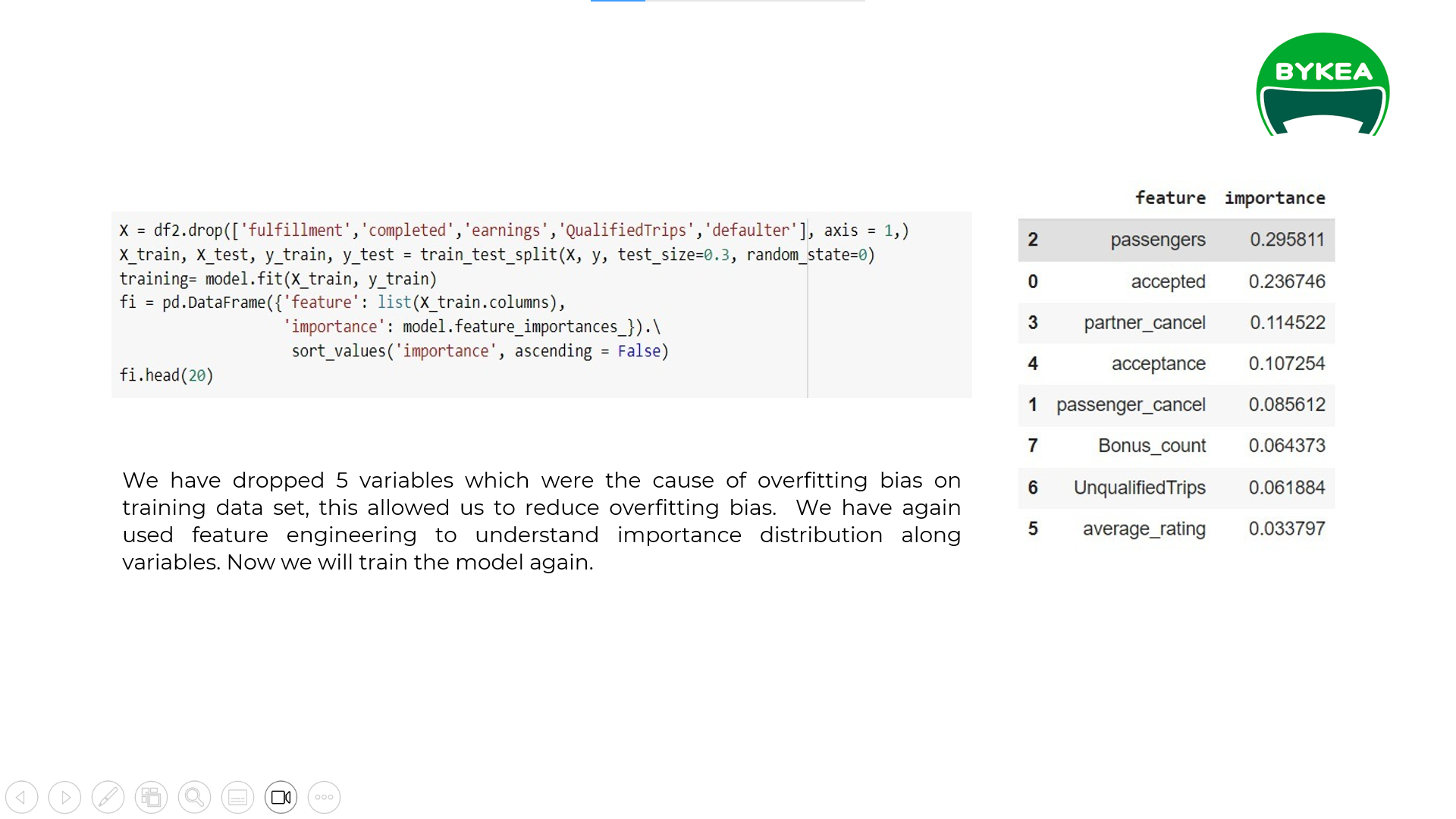This screenshot has height=819, width=1456.
Task: Select the average_rating feature row
Action: click(1175, 529)
